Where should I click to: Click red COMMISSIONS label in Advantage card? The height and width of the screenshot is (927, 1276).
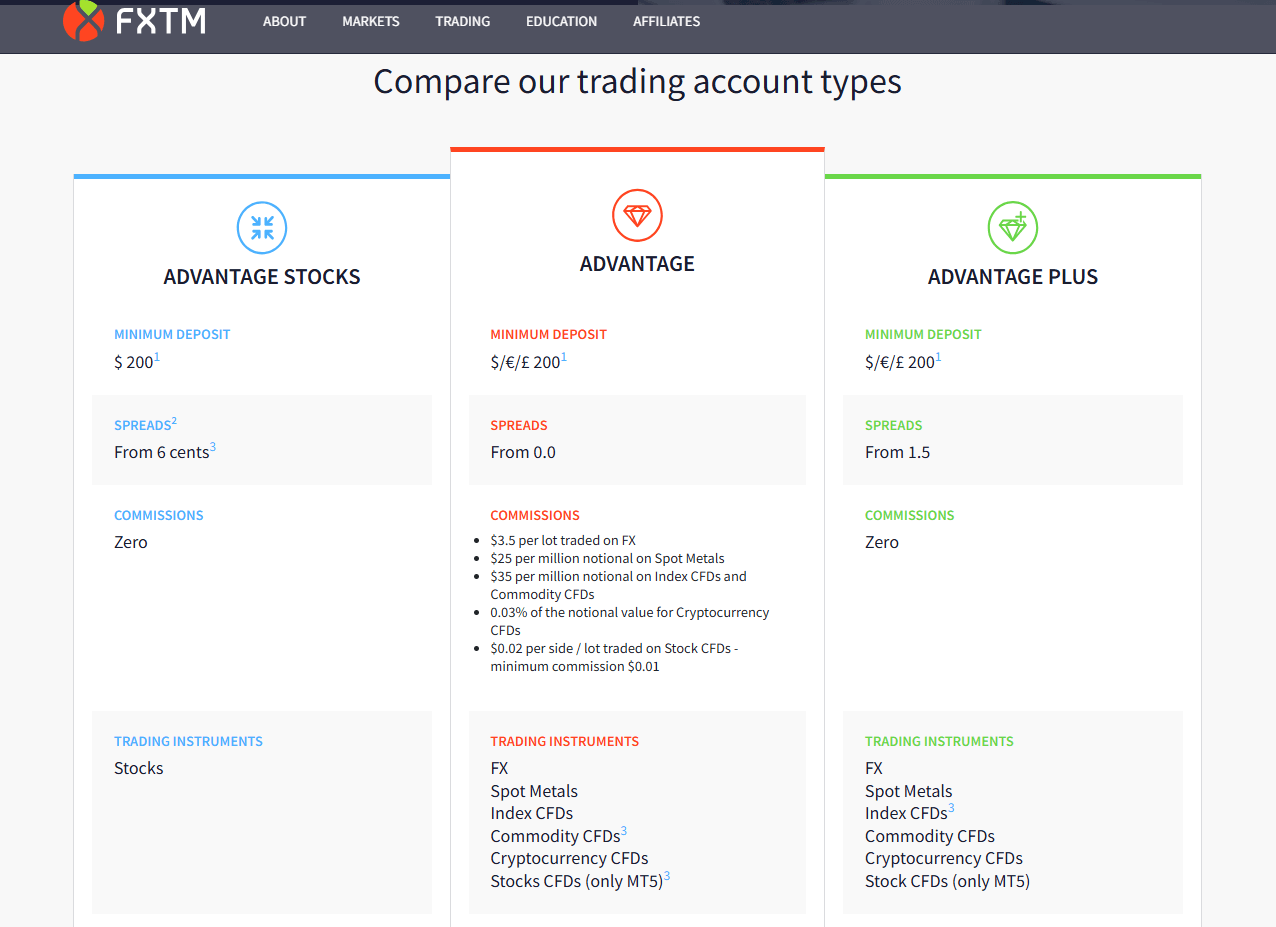(x=535, y=516)
